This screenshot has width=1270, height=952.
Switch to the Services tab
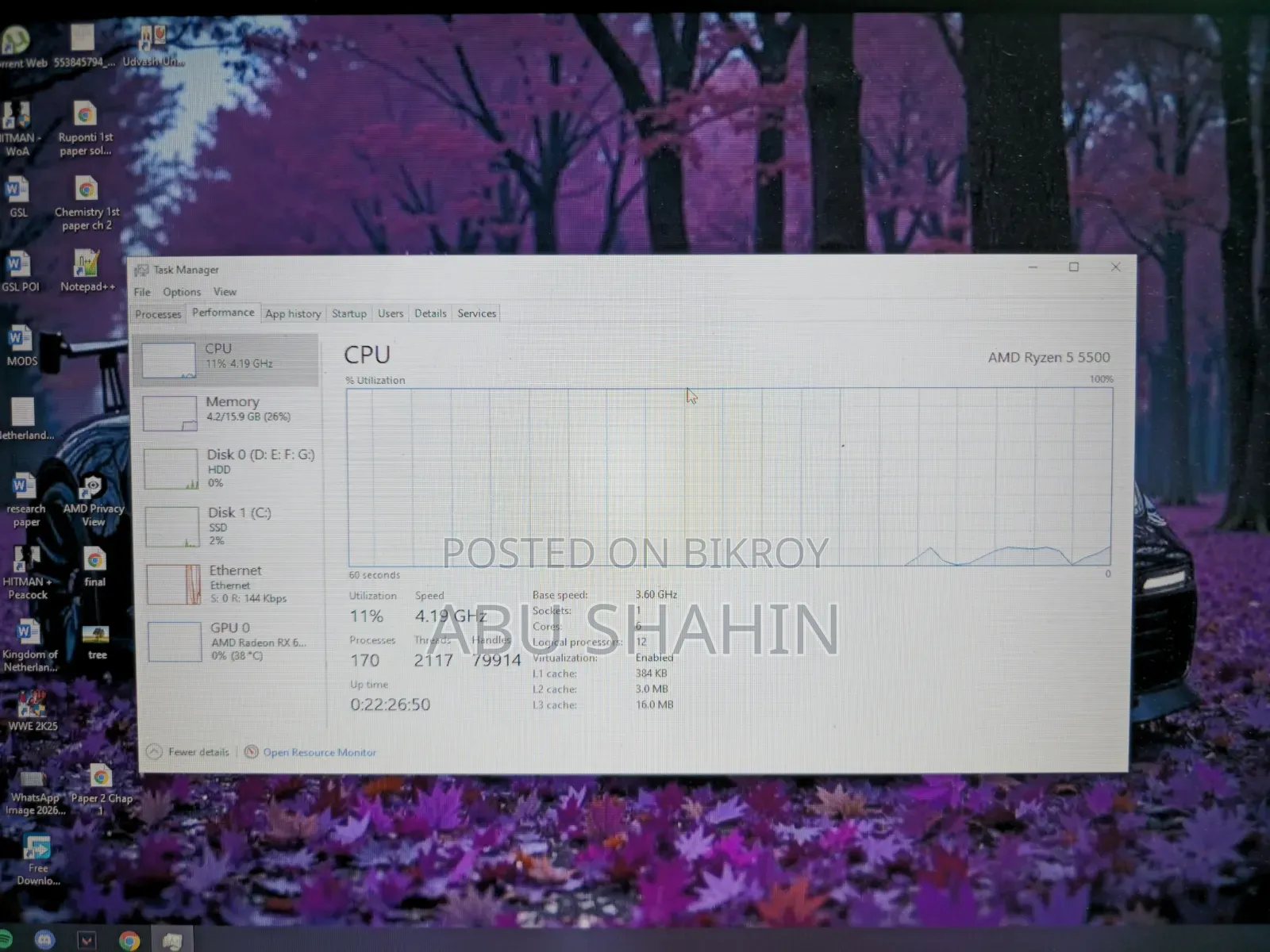476,313
